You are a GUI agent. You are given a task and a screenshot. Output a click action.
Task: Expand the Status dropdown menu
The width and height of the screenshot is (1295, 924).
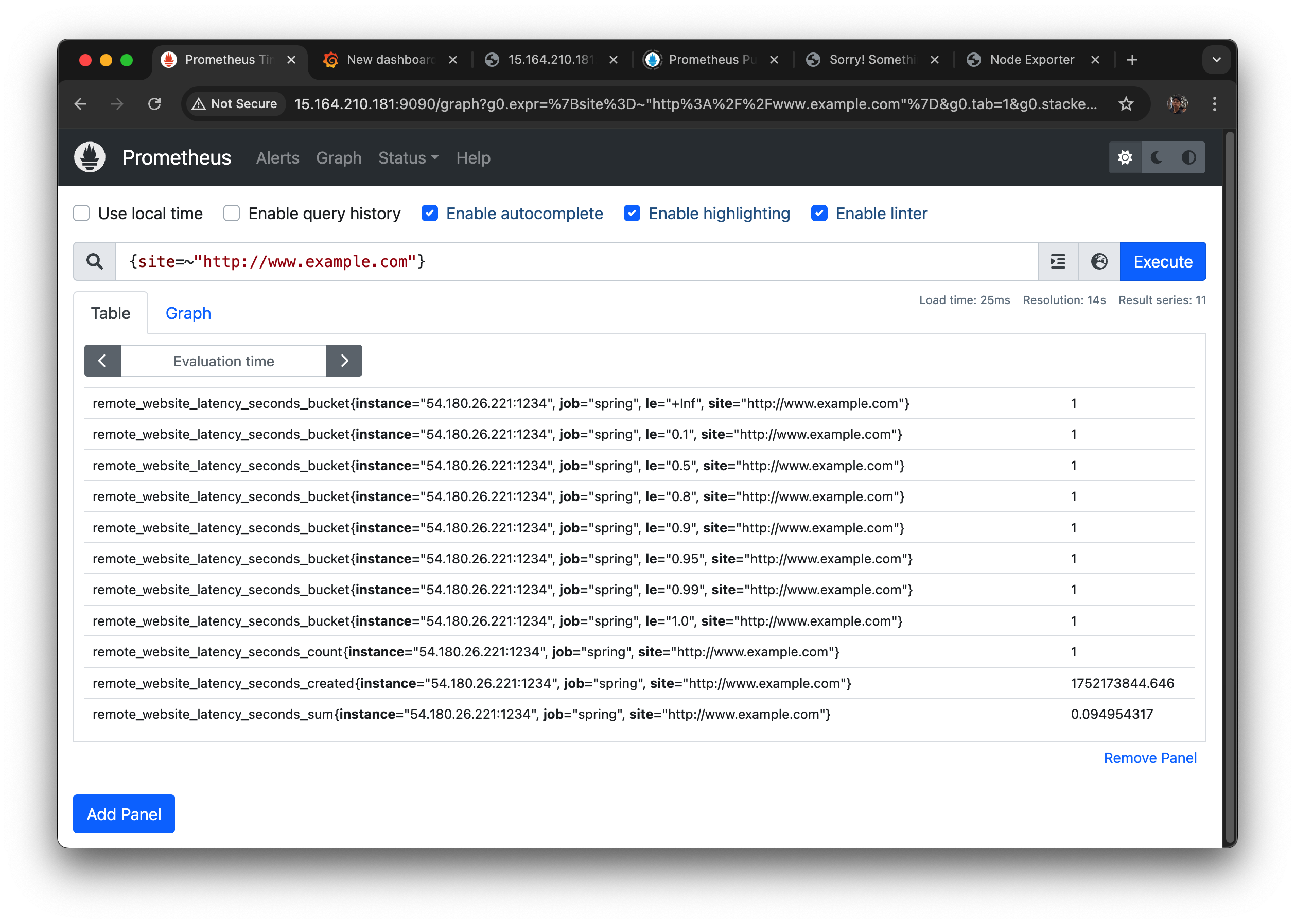coord(408,158)
